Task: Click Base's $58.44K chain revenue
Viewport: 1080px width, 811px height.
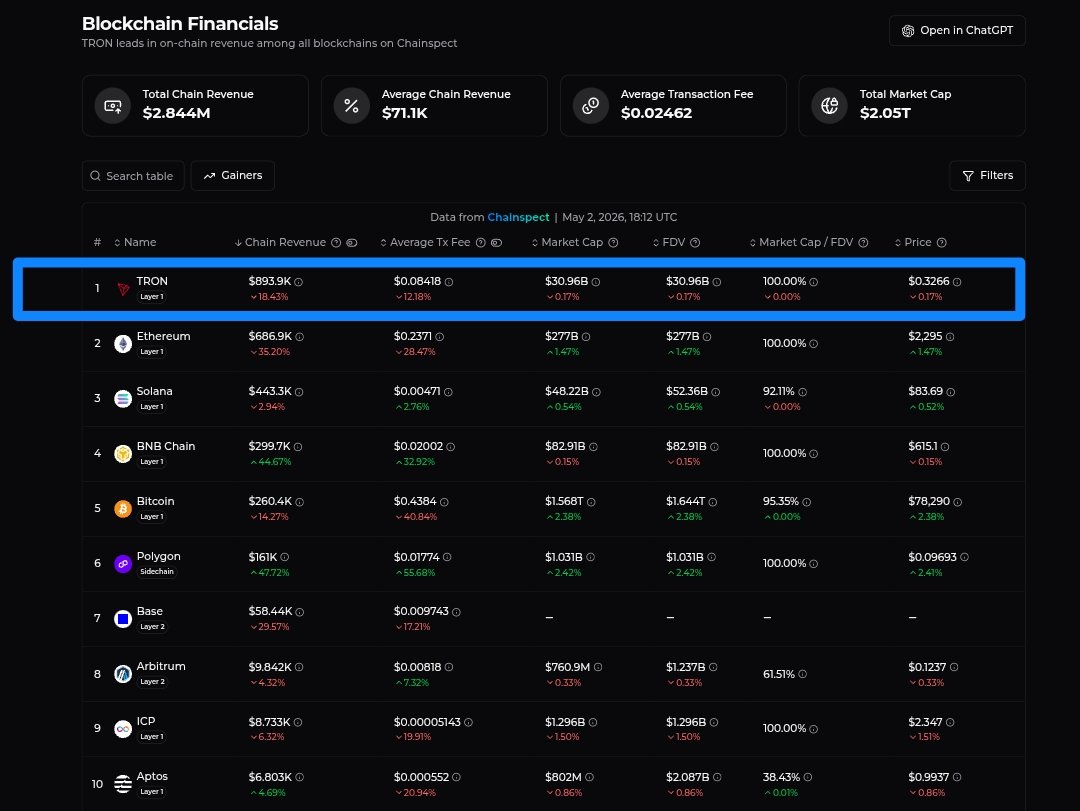Action: pyautogui.click(x=271, y=612)
